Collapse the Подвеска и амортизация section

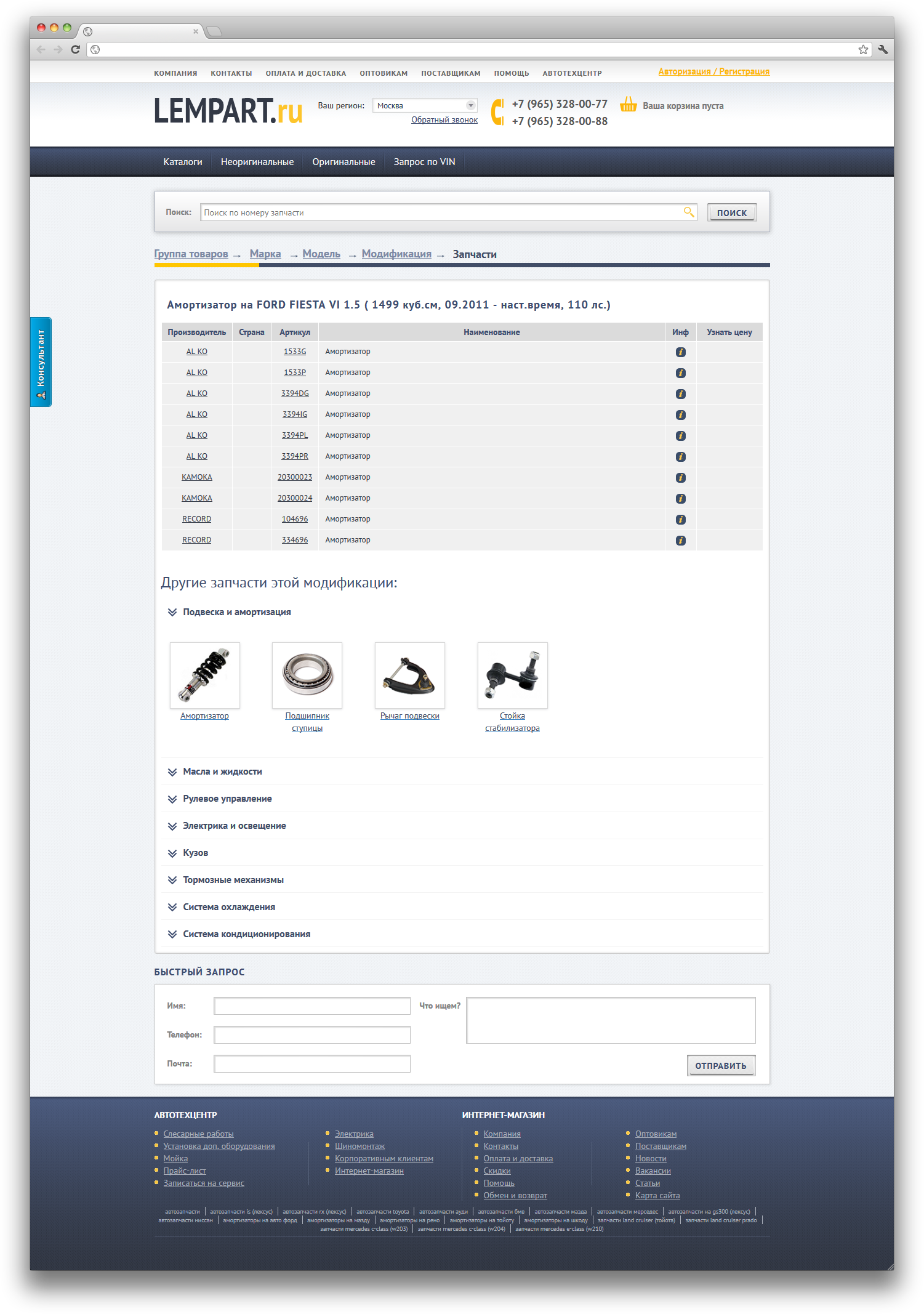[x=236, y=612]
